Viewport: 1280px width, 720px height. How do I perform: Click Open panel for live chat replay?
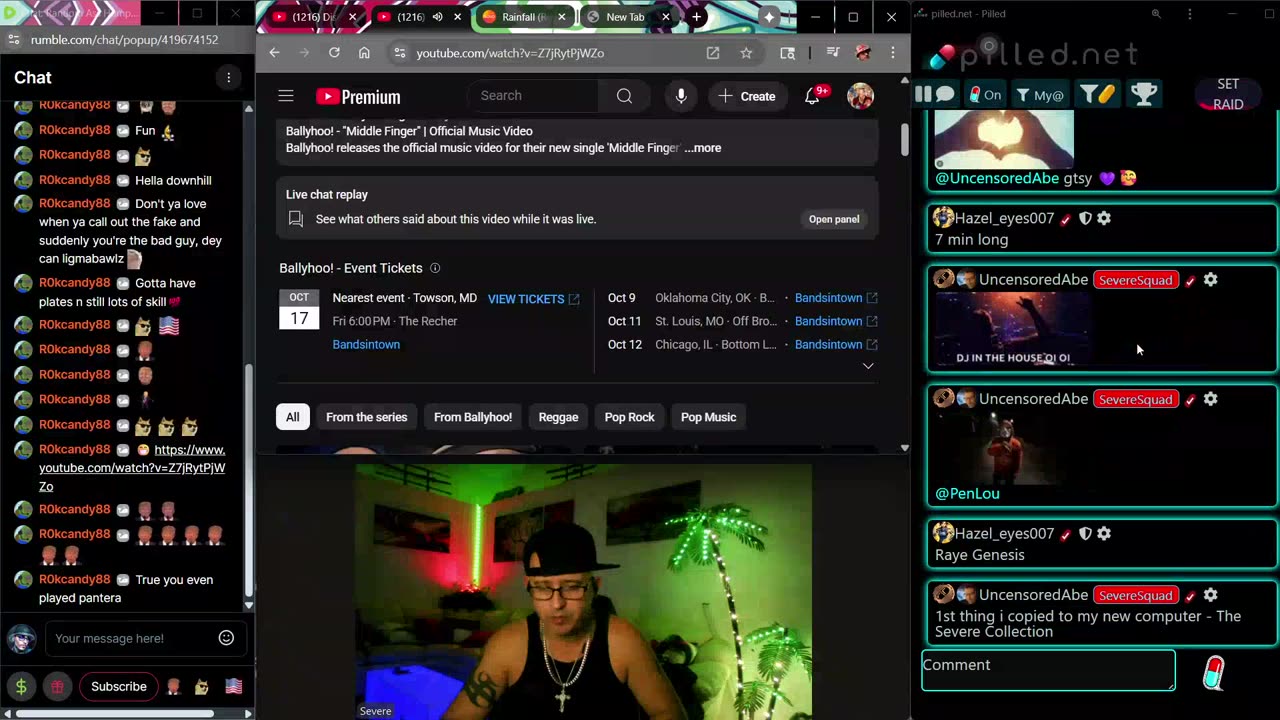[834, 219]
